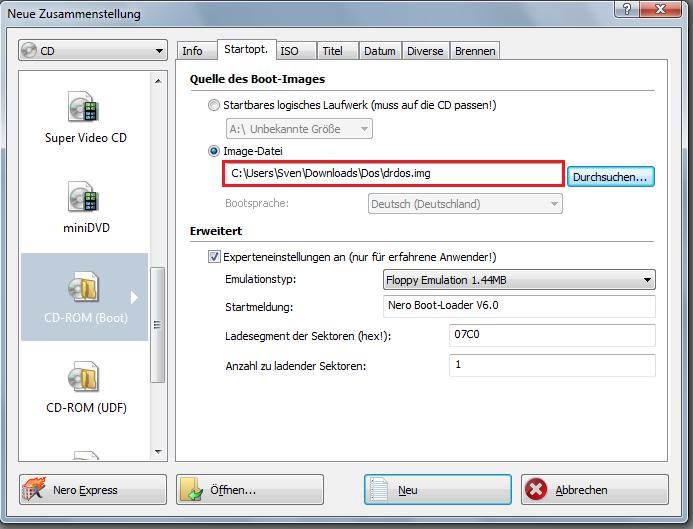Click the Öffnen folder icon

point(193,490)
